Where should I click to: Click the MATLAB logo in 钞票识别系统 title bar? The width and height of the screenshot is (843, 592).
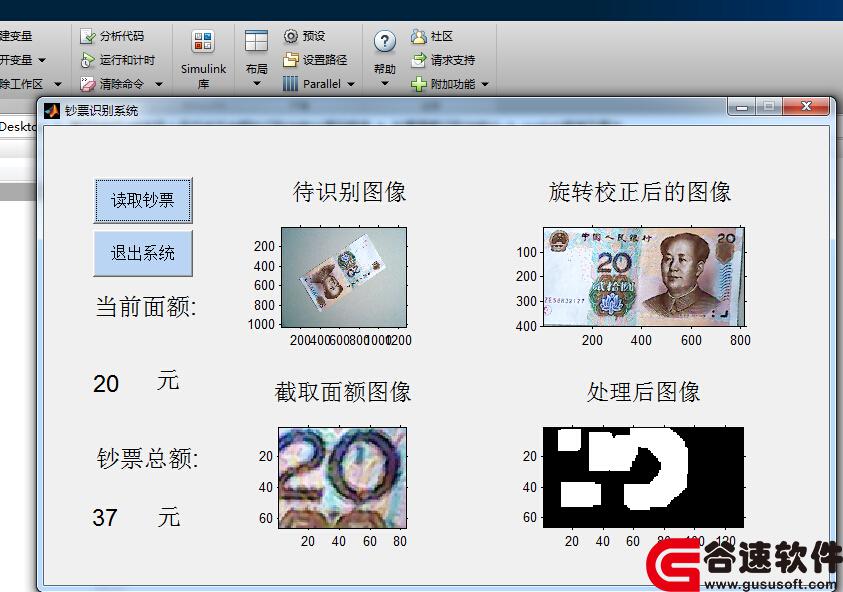[52, 111]
